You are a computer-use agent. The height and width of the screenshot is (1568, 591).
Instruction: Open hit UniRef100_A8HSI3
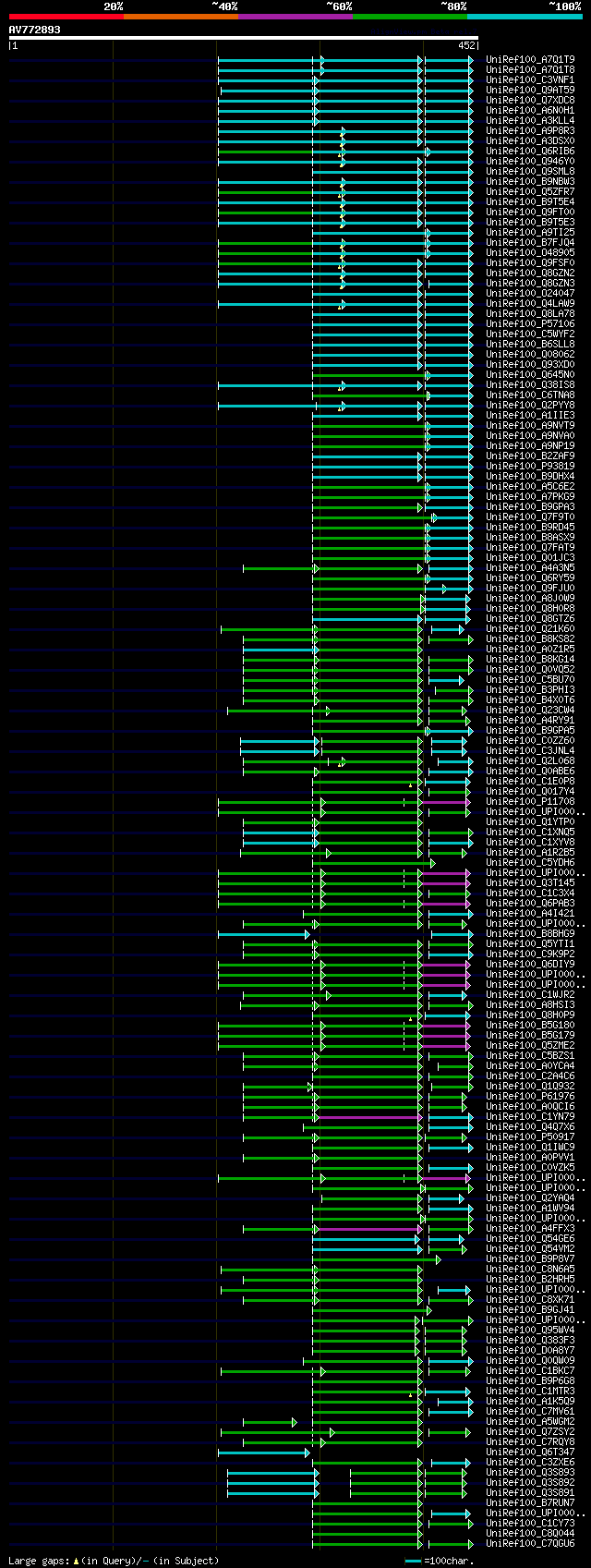[530, 1004]
